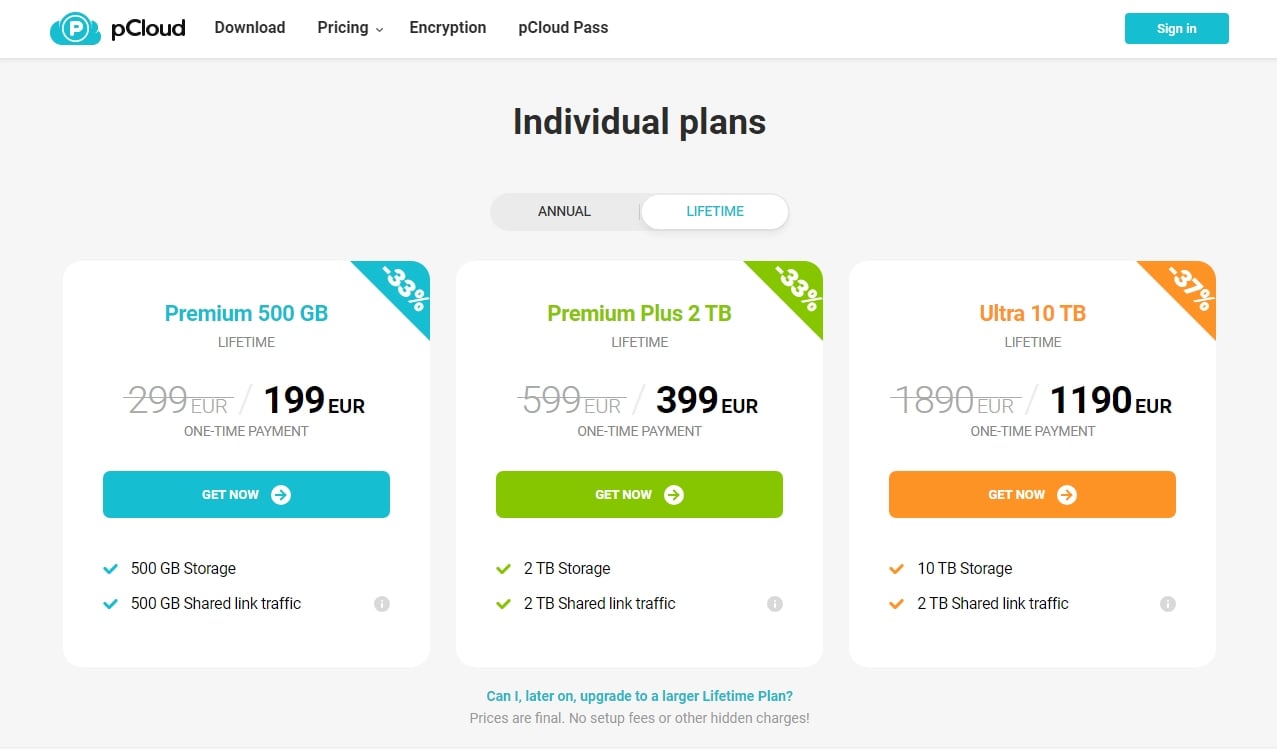Screen dimensions: 1277x749
Task: Expand the Pricing dropdown chevron
Action: click(379, 30)
